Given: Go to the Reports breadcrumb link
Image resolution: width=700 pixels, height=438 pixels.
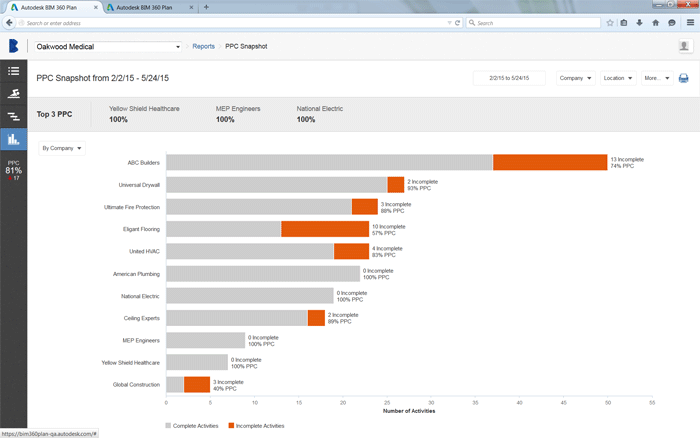Looking at the screenshot, I should click(203, 46).
